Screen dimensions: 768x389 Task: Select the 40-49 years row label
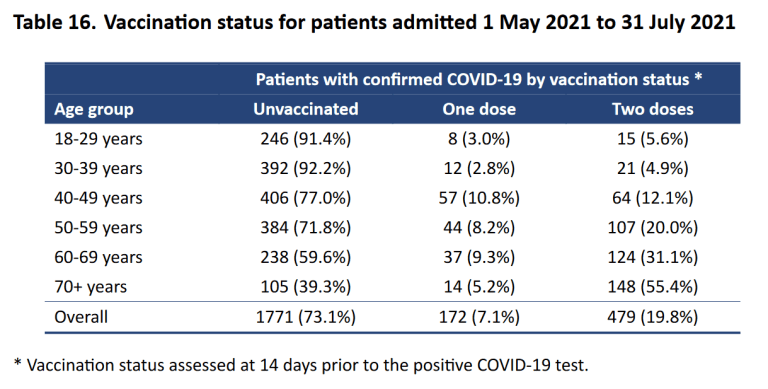pos(98,198)
